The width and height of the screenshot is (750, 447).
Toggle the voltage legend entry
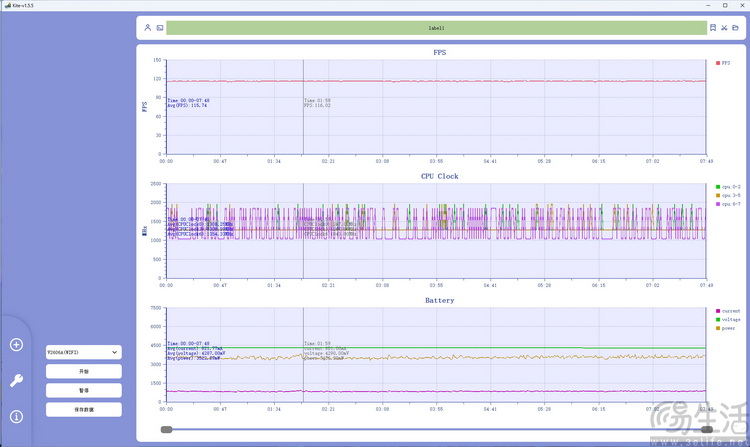click(x=728, y=320)
